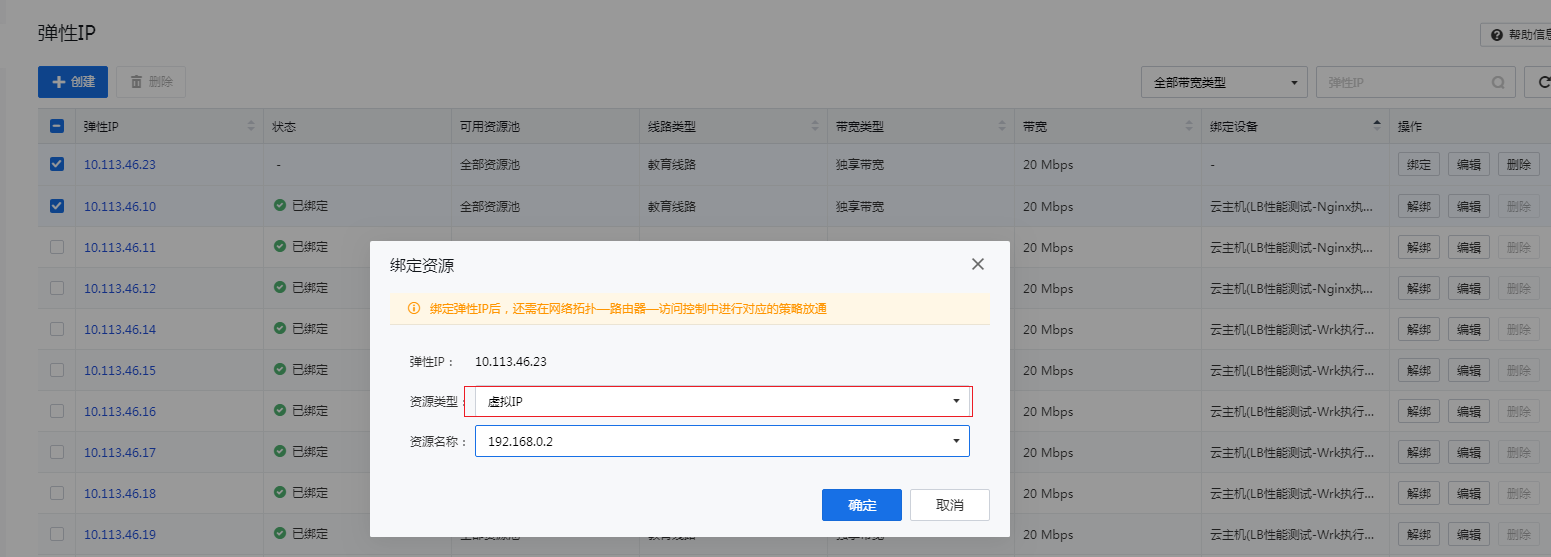The width and height of the screenshot is (1551, 557).
Task: Open the 10.113.46.11 IP link
Action: point(120,247)
